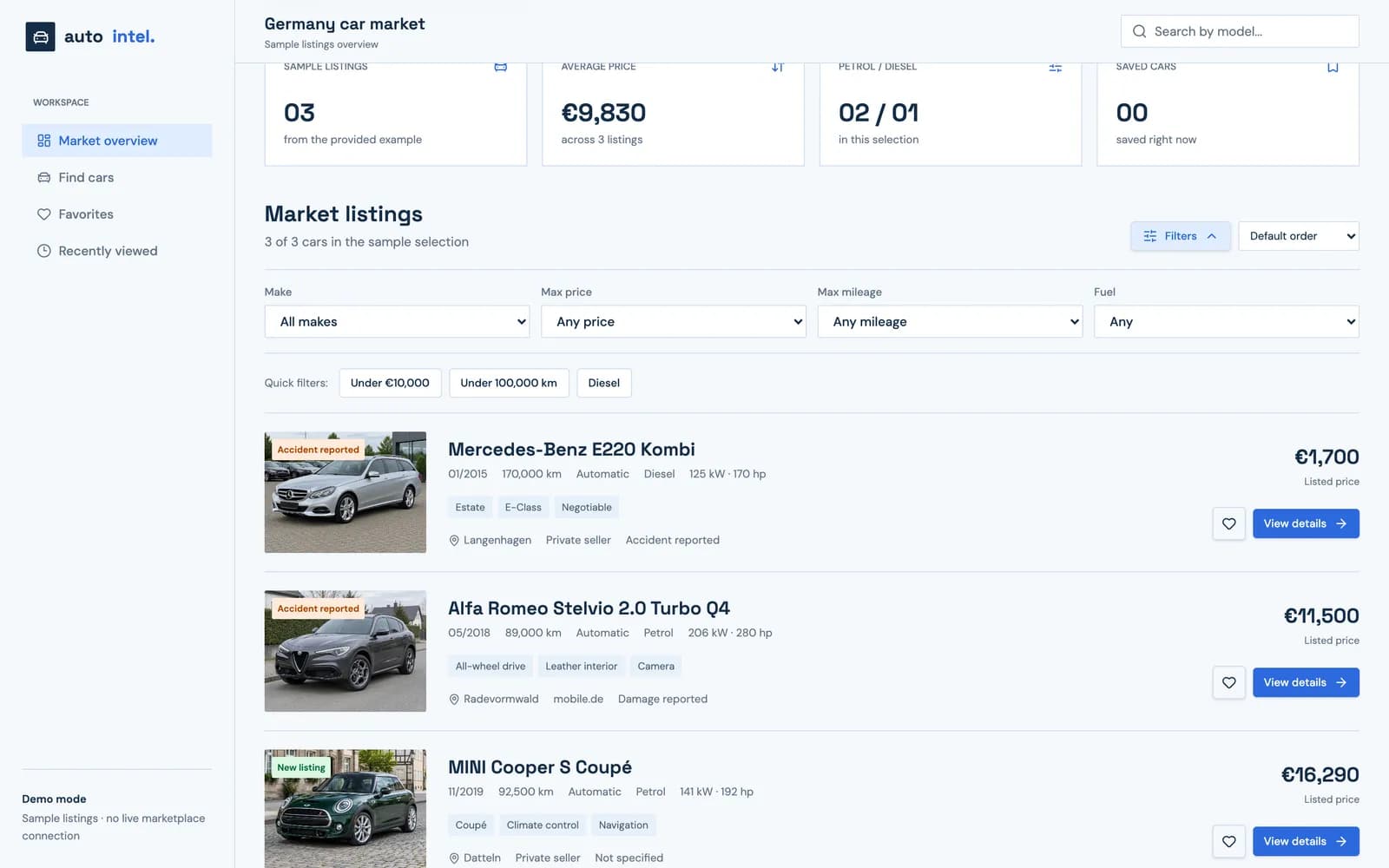The image size is (1389, 868).
Task: View details for the Mercedes-Benz E220 Kombi
Action: coord(1306,523)
